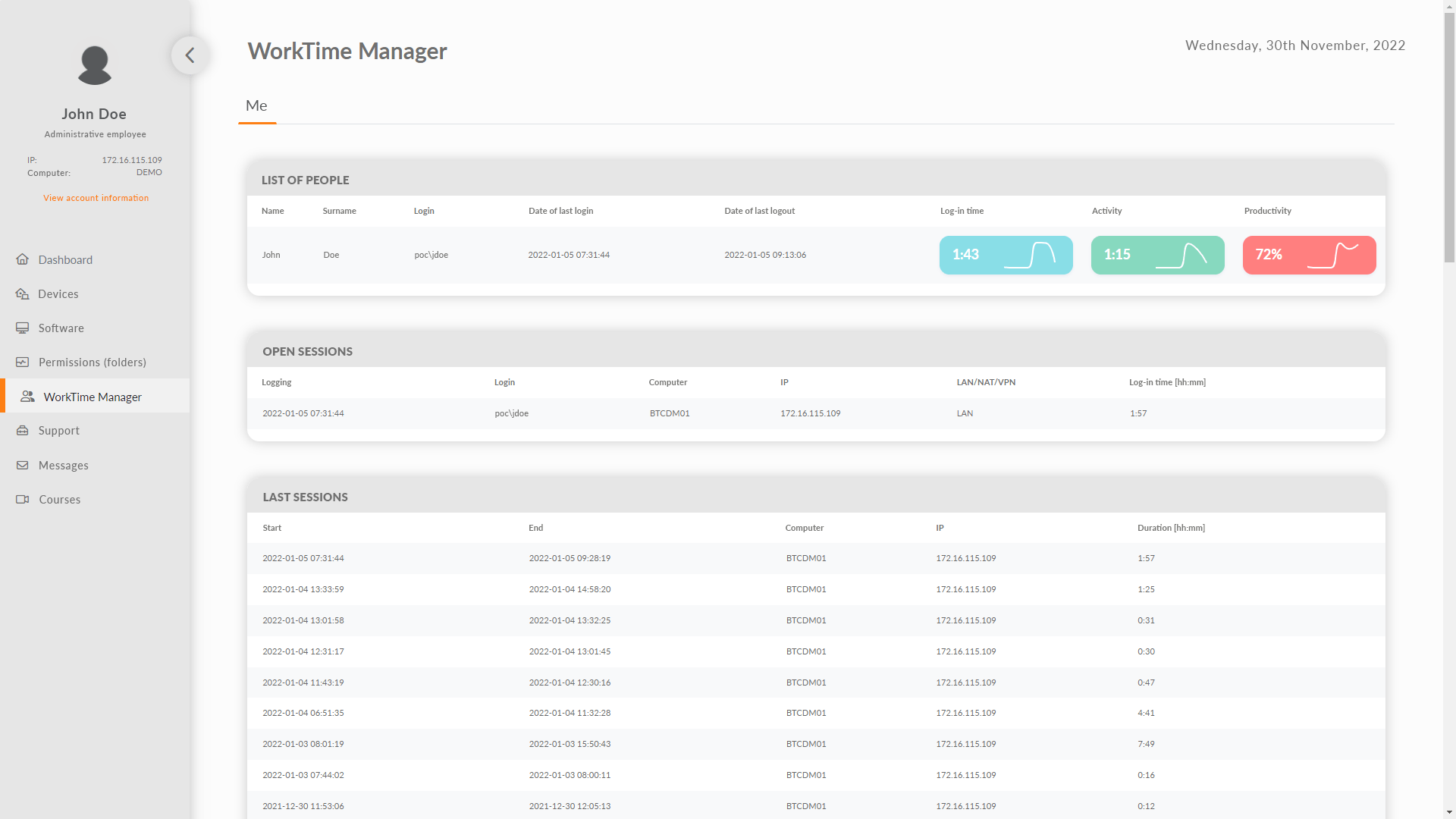Open Courses section

pyautogui.click(x=59, y=499)
